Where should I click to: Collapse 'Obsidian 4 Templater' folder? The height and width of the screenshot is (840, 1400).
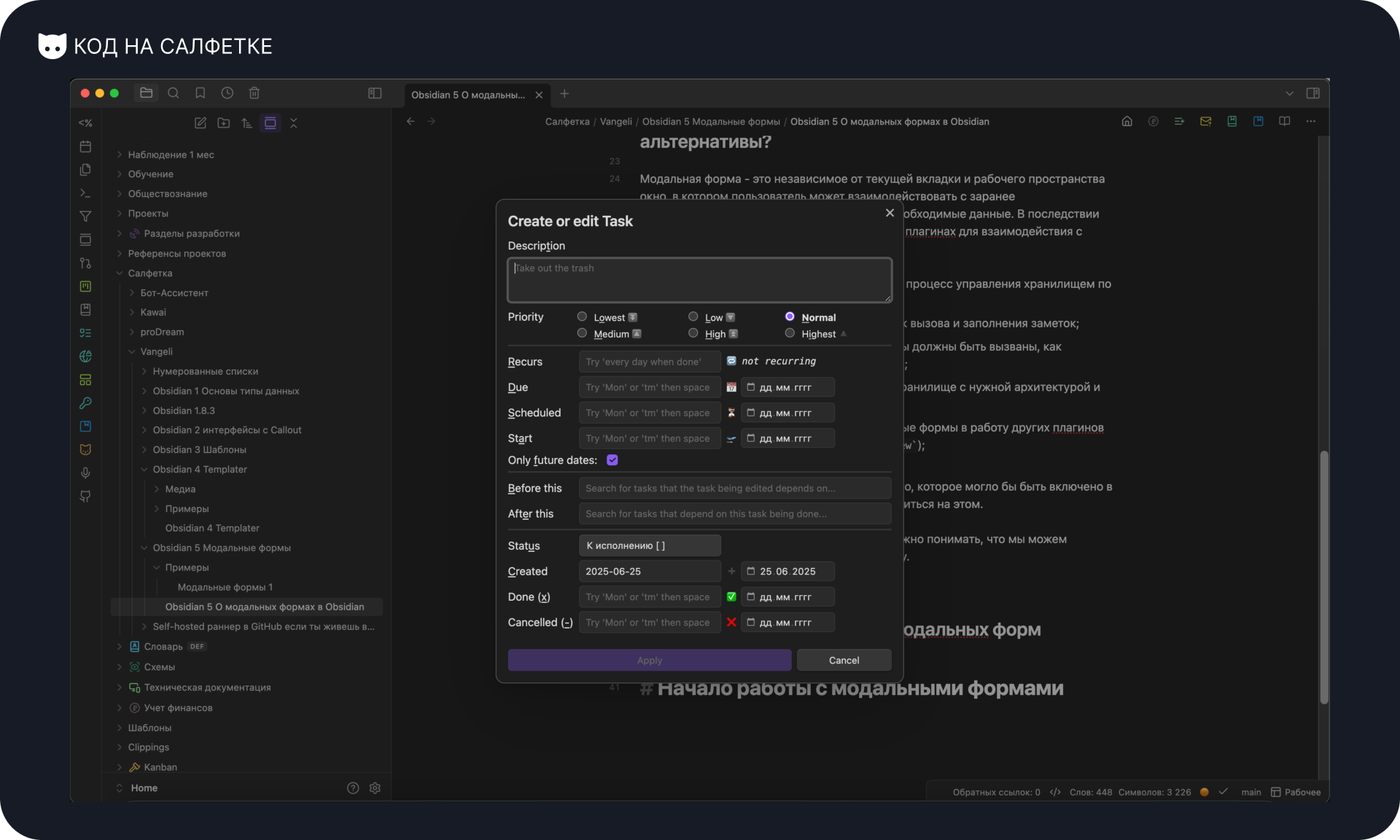click(144, 470)
